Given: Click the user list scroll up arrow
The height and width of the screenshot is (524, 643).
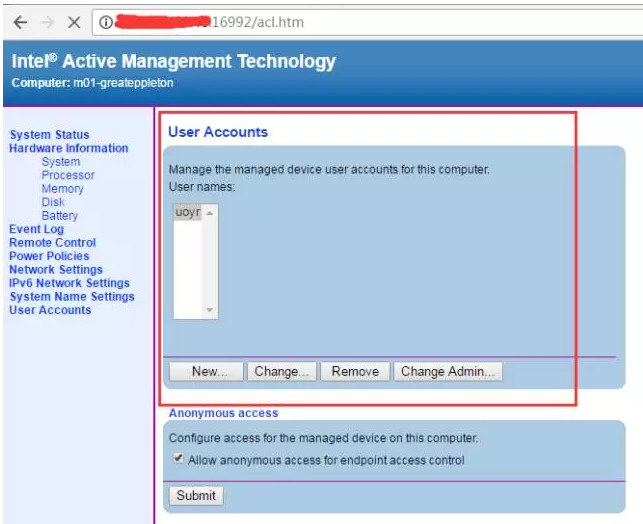Looking at the screenshot, I should click(210, 213).
